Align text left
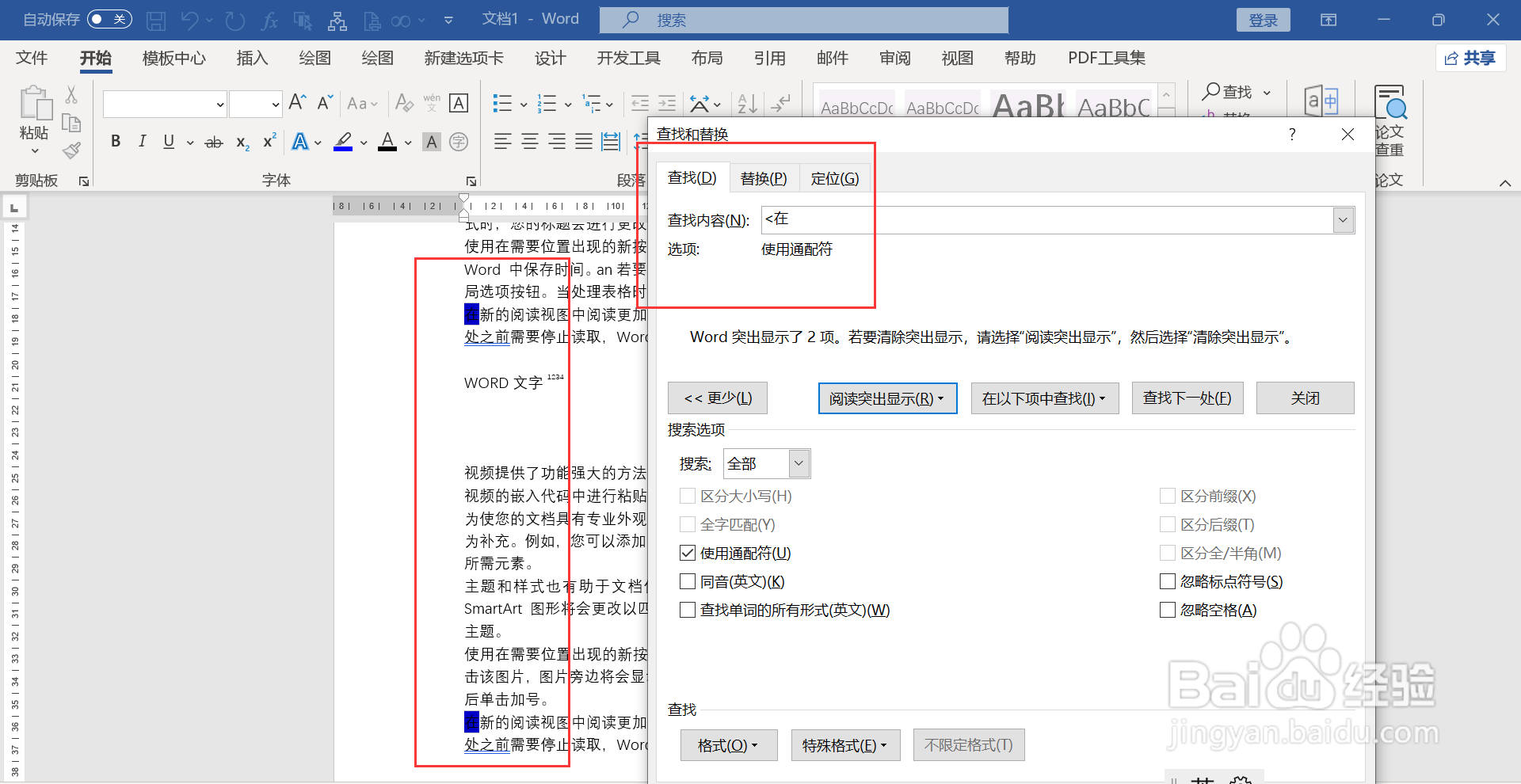 coord(502,142)
